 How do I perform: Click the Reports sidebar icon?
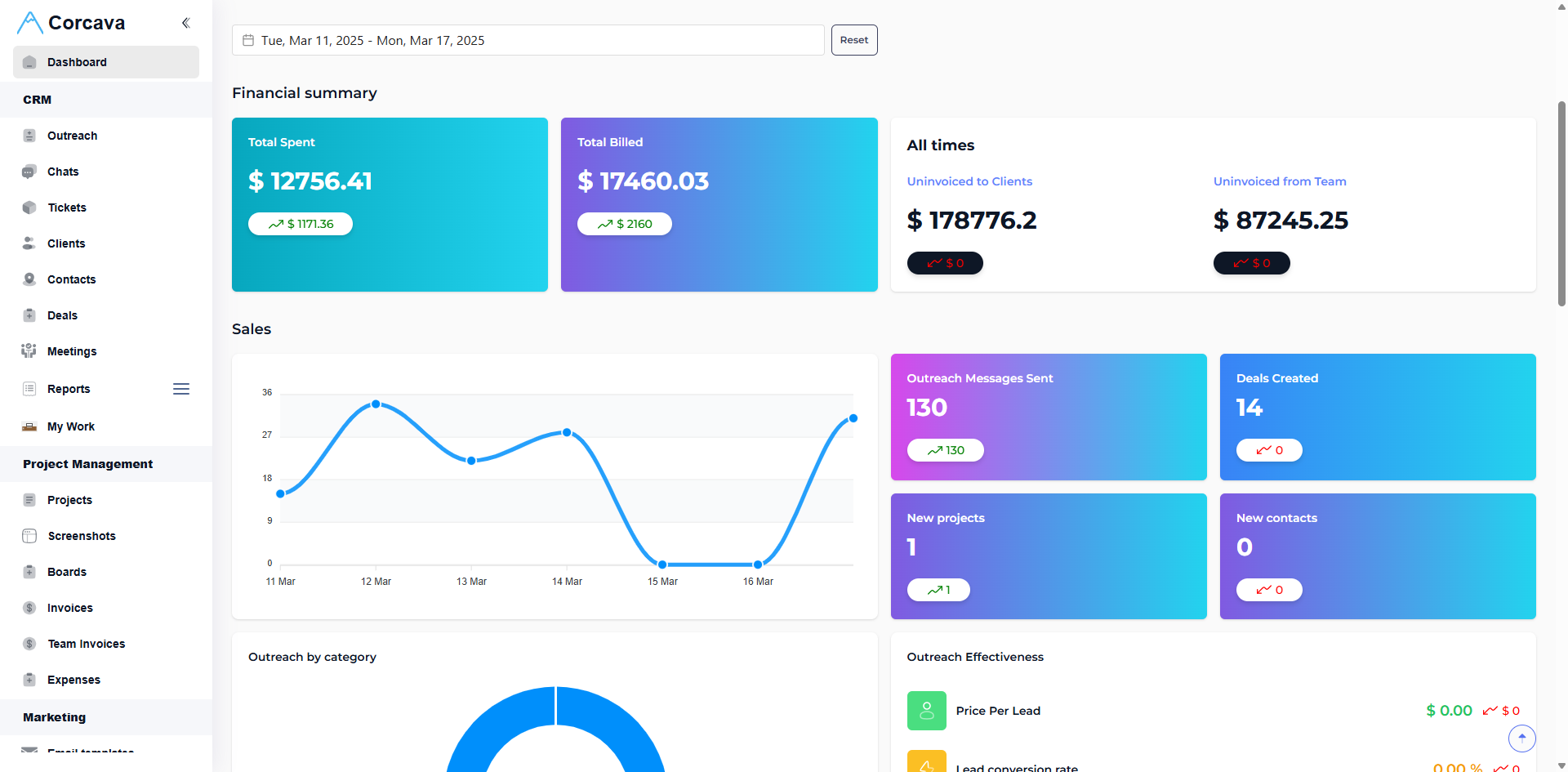pyautogui.click(x=29, y=389)
